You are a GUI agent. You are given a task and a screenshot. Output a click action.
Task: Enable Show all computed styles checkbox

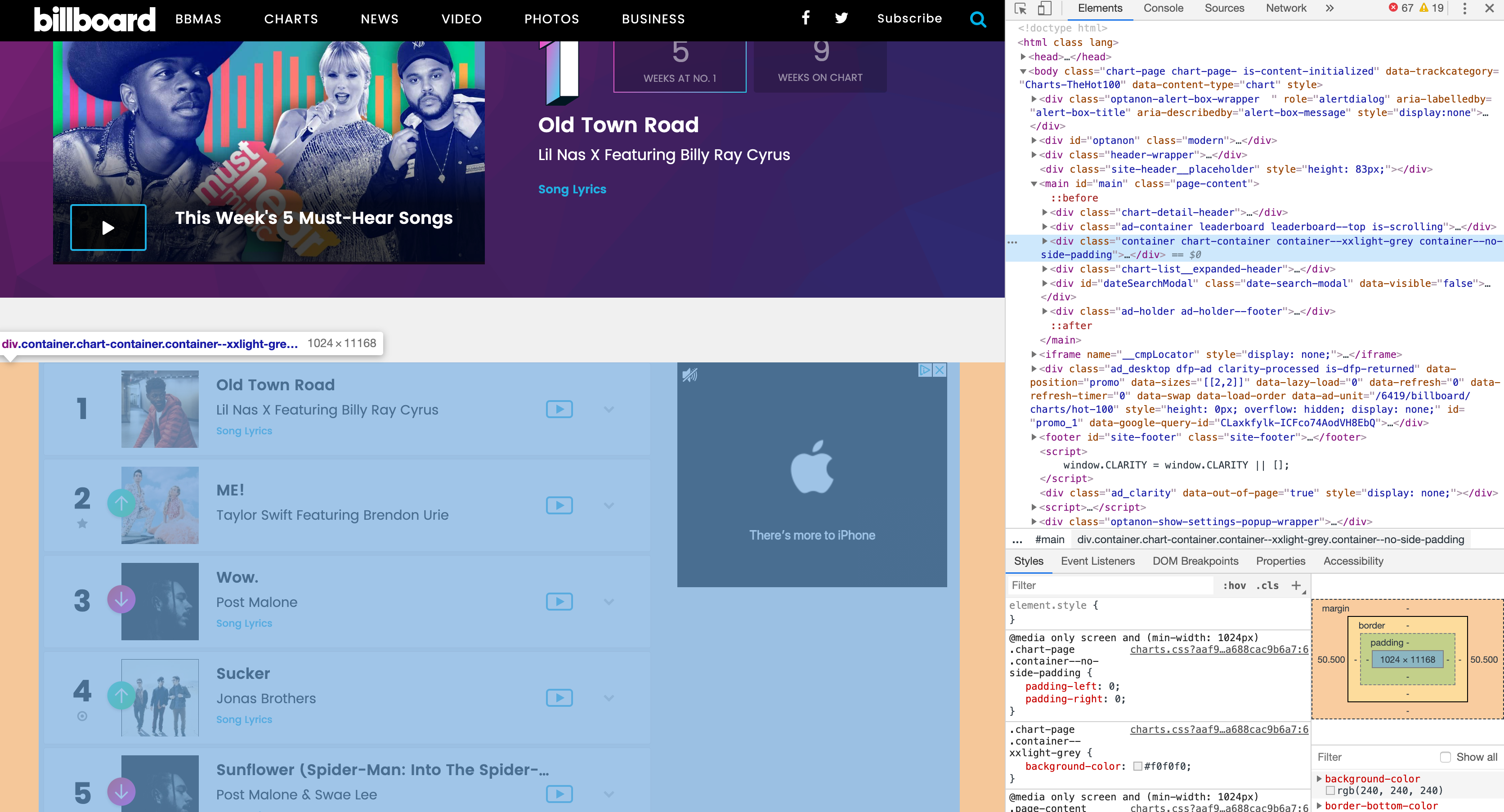[x=1445, y=757]
